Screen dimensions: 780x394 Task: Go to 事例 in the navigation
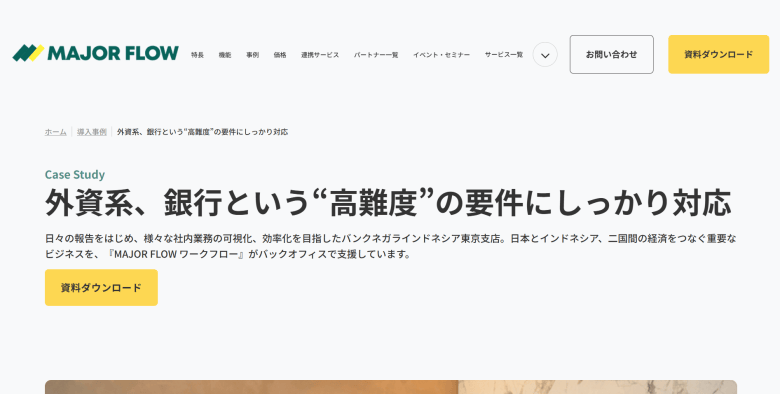click(252, 55)
